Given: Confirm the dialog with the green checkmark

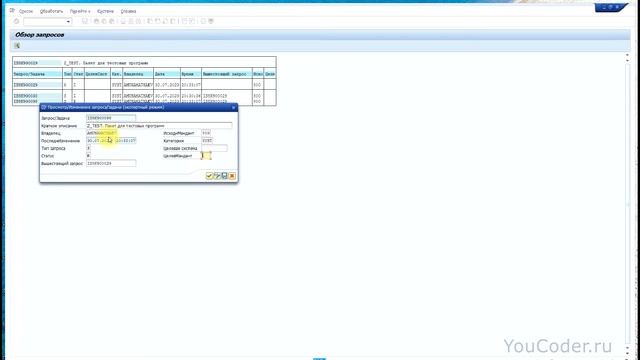Looking at the screenshot, I should [x=209, y=176].
